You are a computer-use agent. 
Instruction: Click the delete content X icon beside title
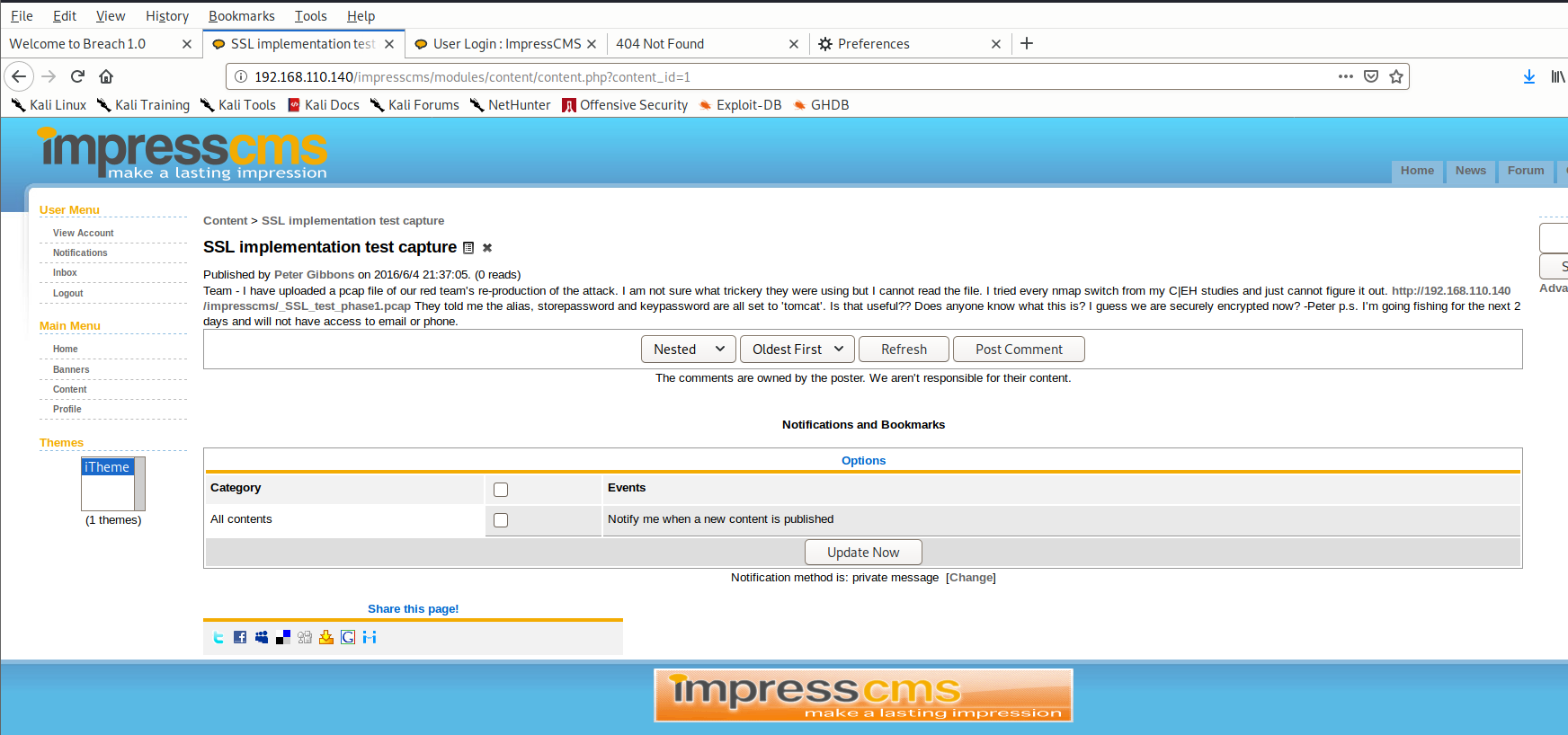487,248
